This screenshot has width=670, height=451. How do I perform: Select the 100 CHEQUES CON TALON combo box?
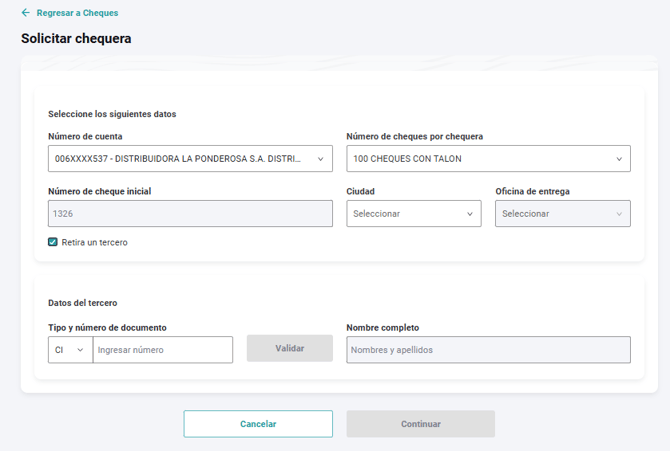point(478,158)
